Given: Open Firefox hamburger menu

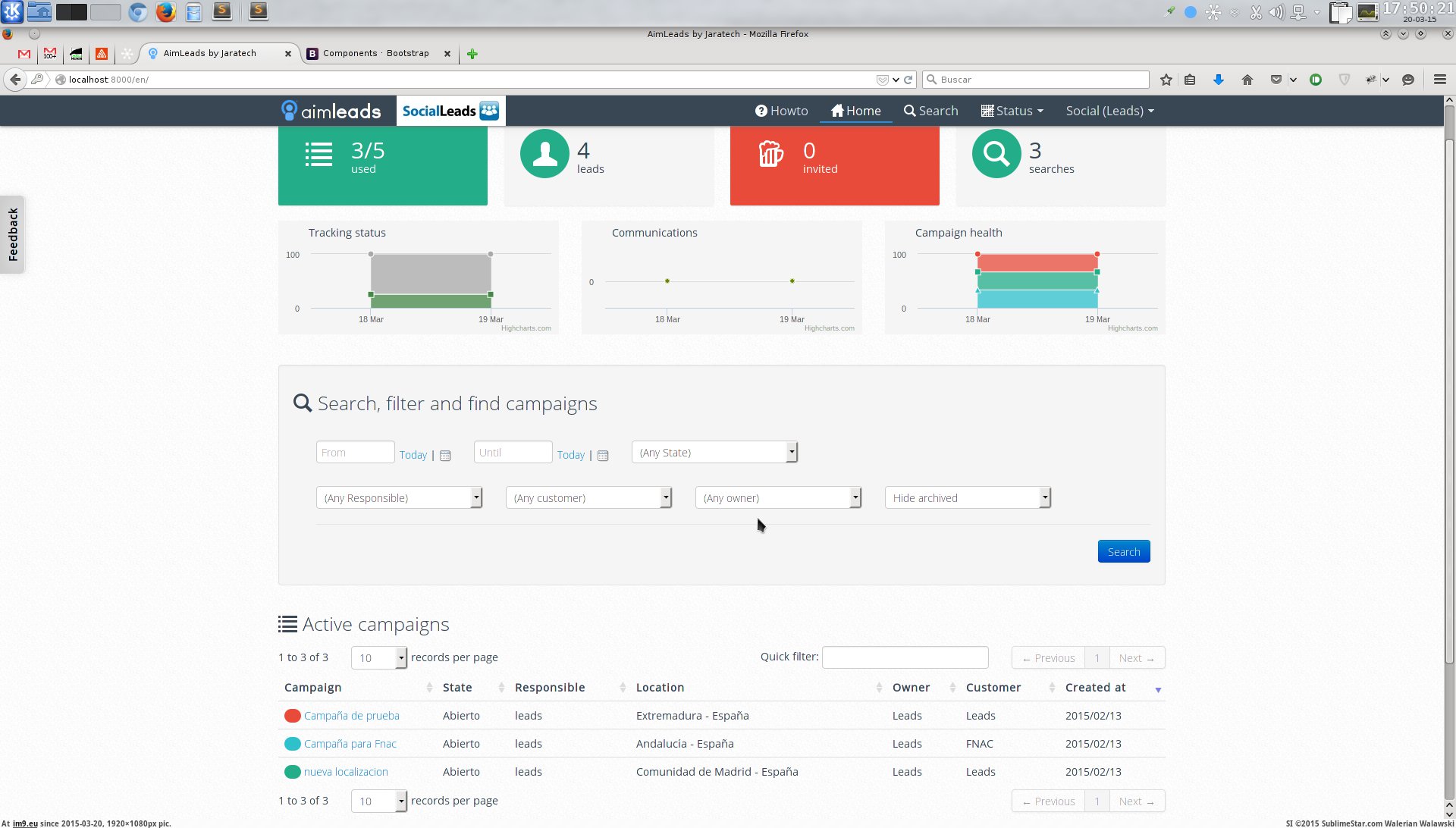Looking at the screenshot, I should coord(1440,80).
